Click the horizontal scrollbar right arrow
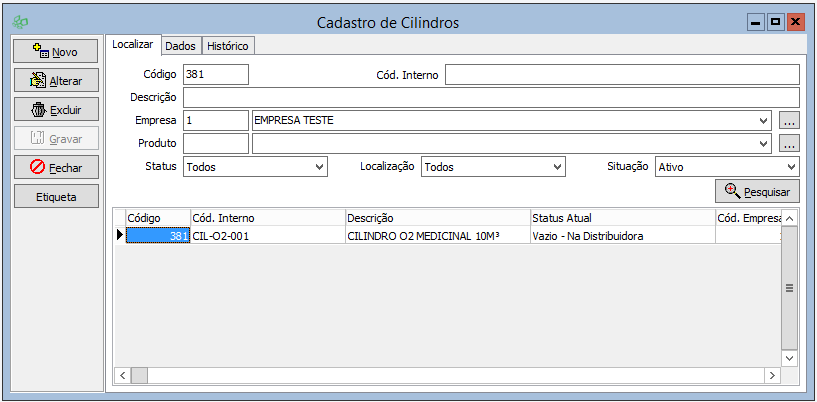This screenshot has width=817, height=402. click(x=771, y=375)
